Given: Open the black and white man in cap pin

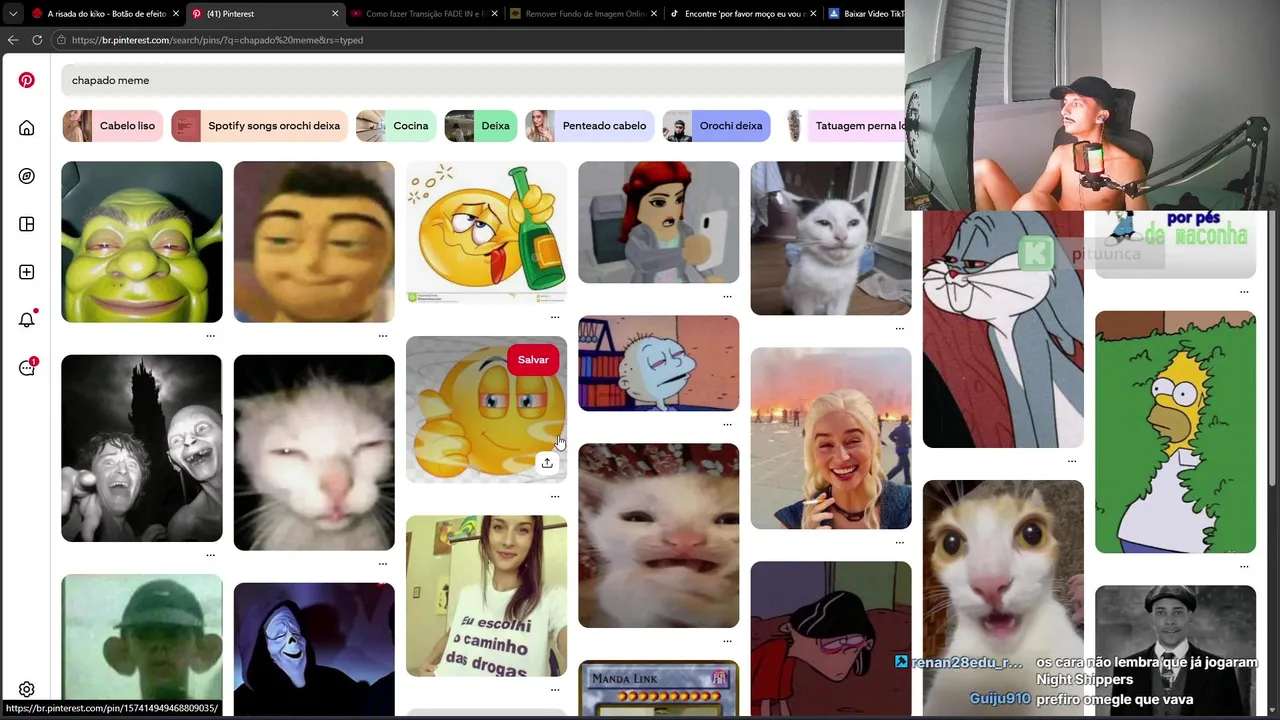Looking at the screenshot, I should [1175, 650].
